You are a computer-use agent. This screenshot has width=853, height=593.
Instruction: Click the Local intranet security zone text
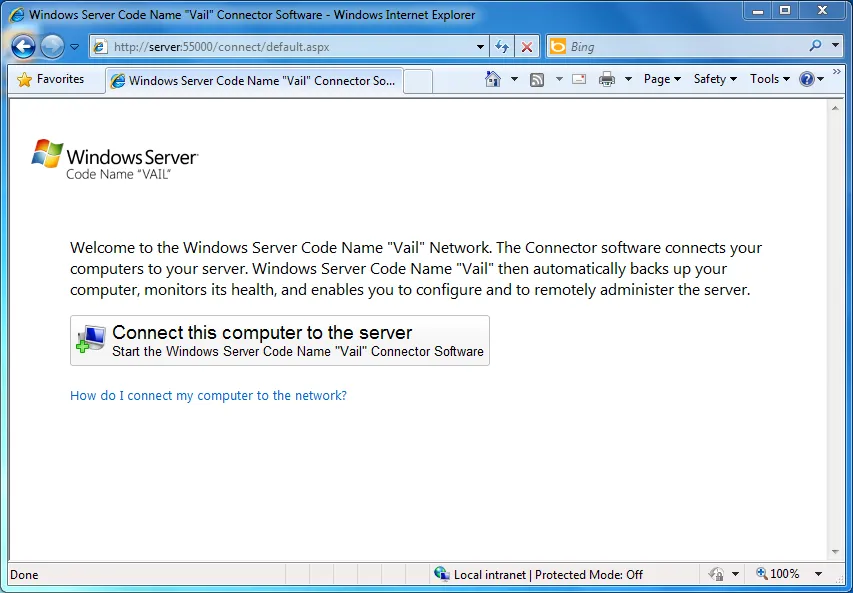pos(548,575)
